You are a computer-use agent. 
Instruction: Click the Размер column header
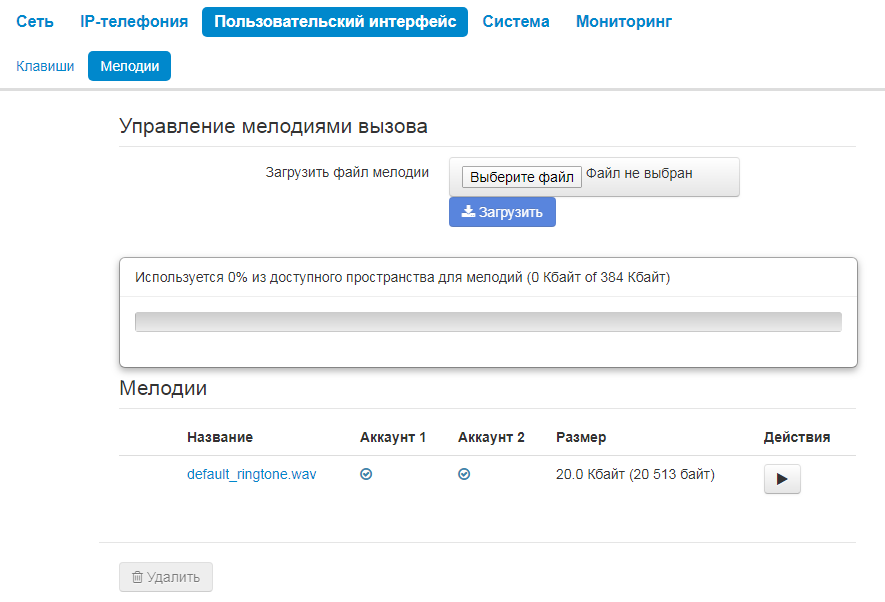581,437
